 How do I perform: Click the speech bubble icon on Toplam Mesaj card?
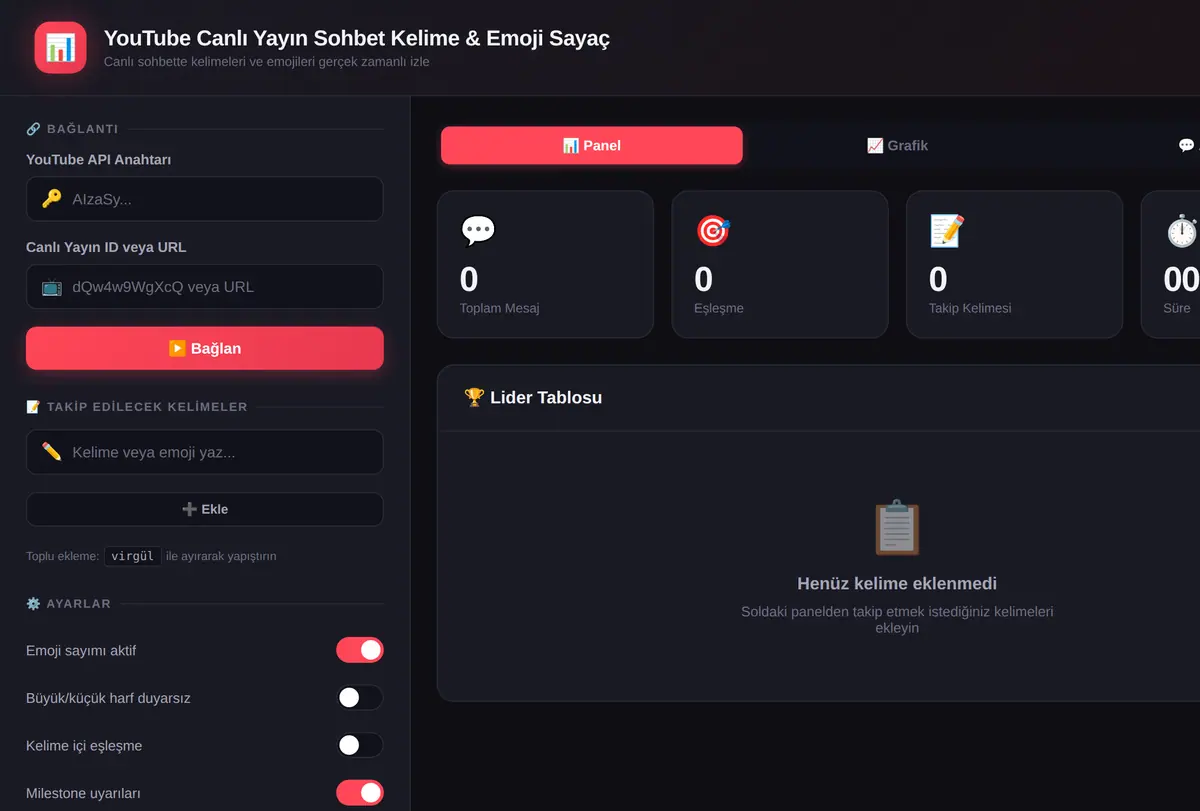pyautogui.click(x=477, y=231)
